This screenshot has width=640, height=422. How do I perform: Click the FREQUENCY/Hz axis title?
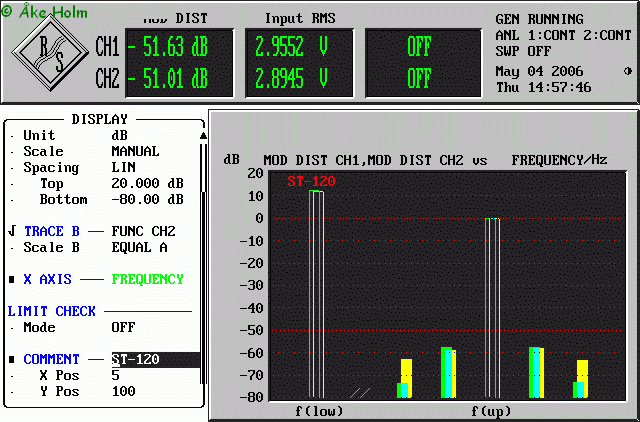point(560,160)
